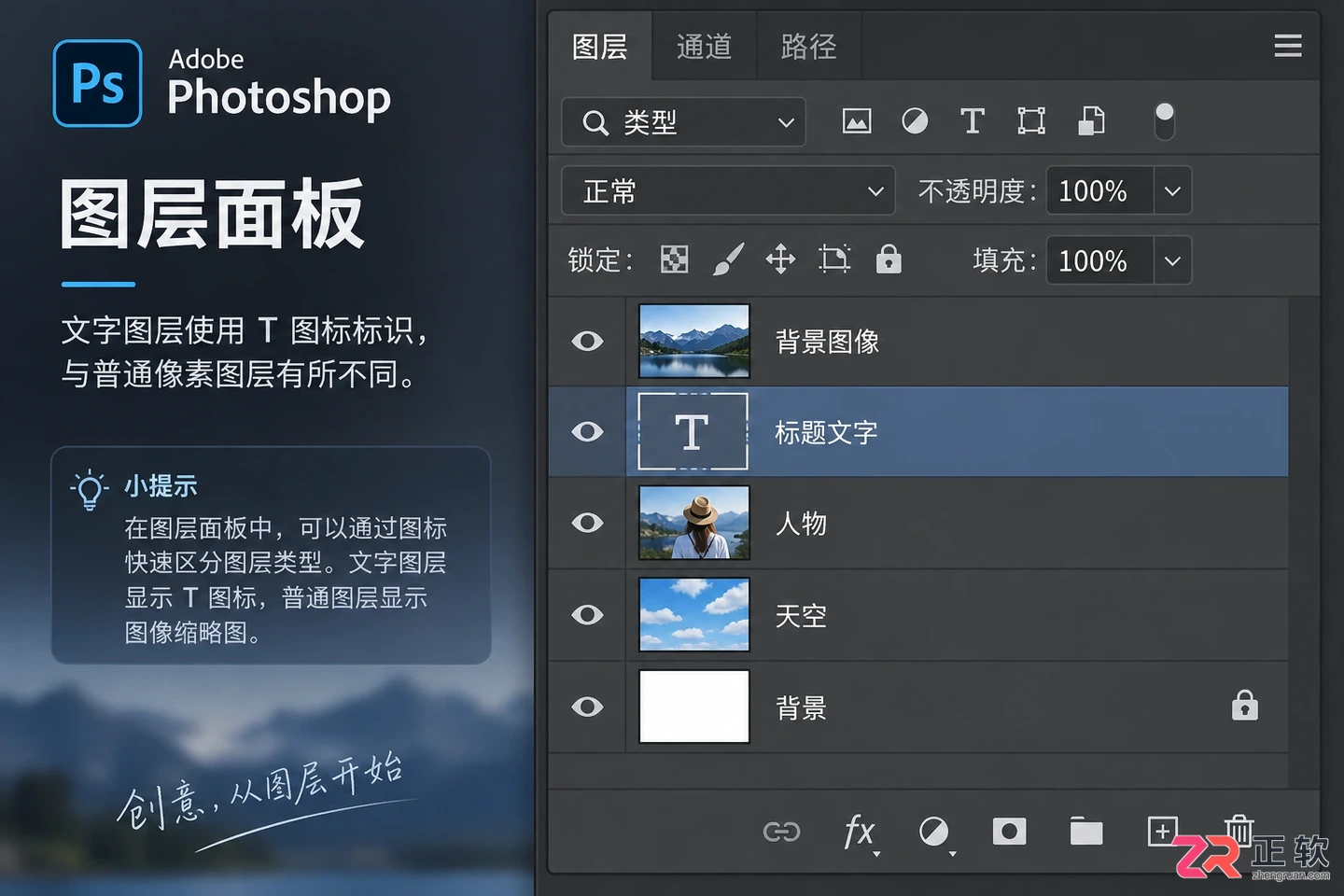The height and width of the screenshot is (896, 1344).
Task: Click the delete layer trash icon
Action: (1239, 830)
